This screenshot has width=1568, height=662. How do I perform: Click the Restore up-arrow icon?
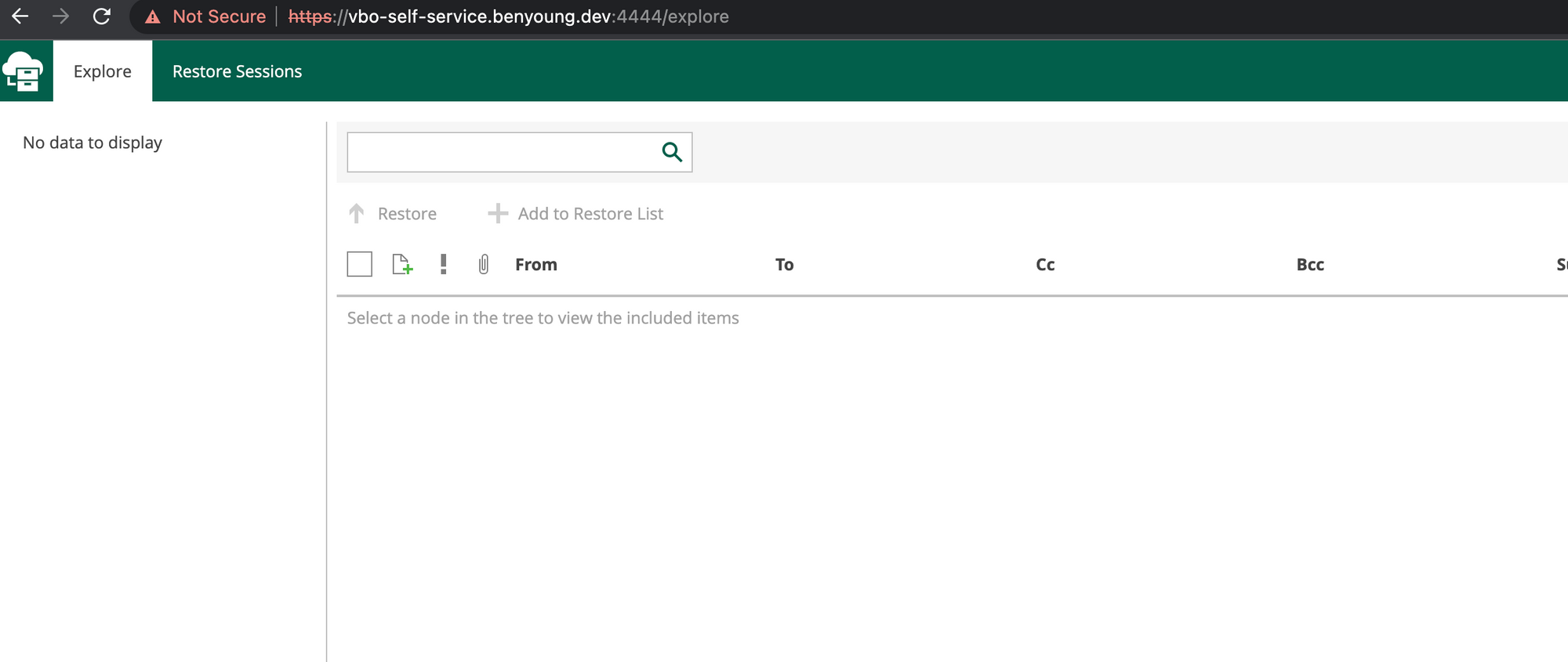(357, 214)
